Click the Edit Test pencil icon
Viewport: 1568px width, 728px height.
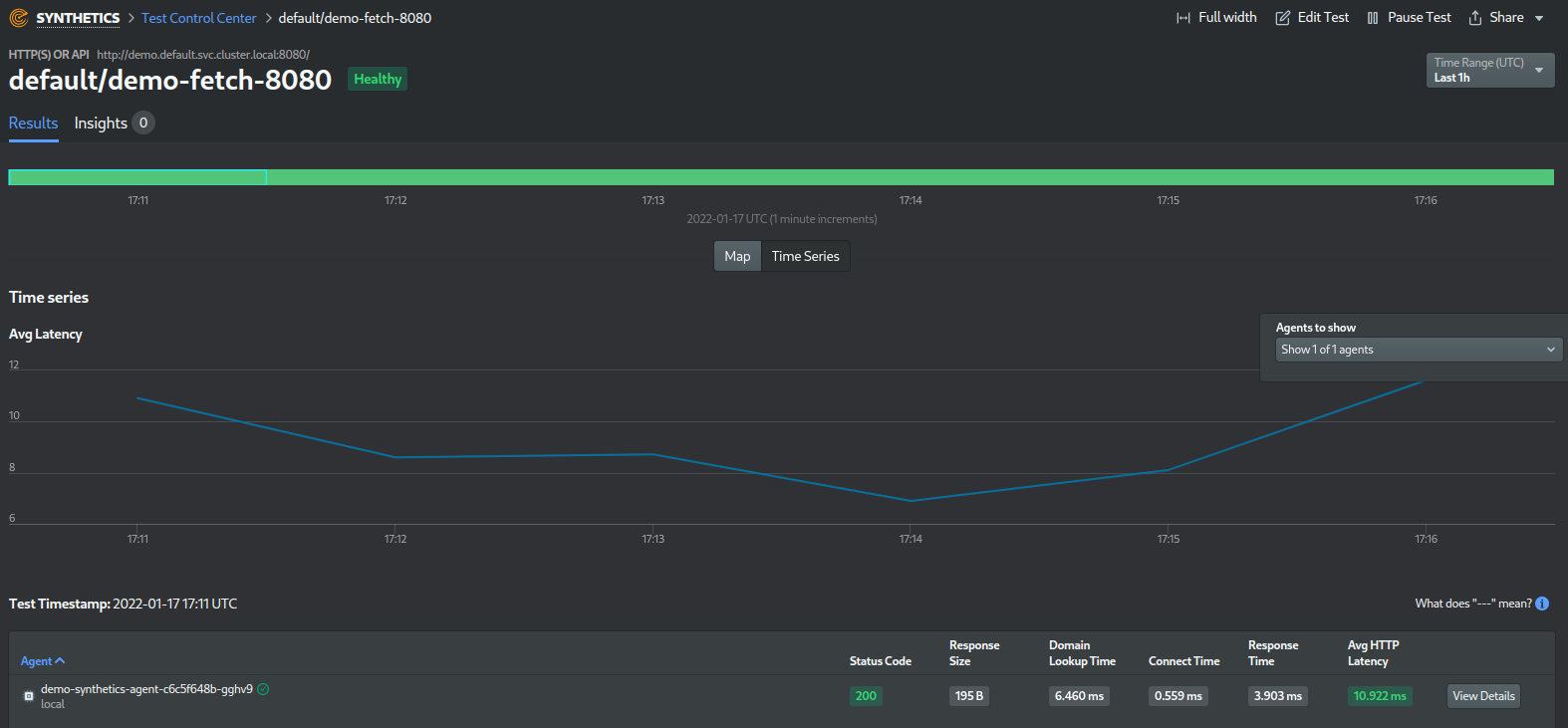tap(1283, 18)
